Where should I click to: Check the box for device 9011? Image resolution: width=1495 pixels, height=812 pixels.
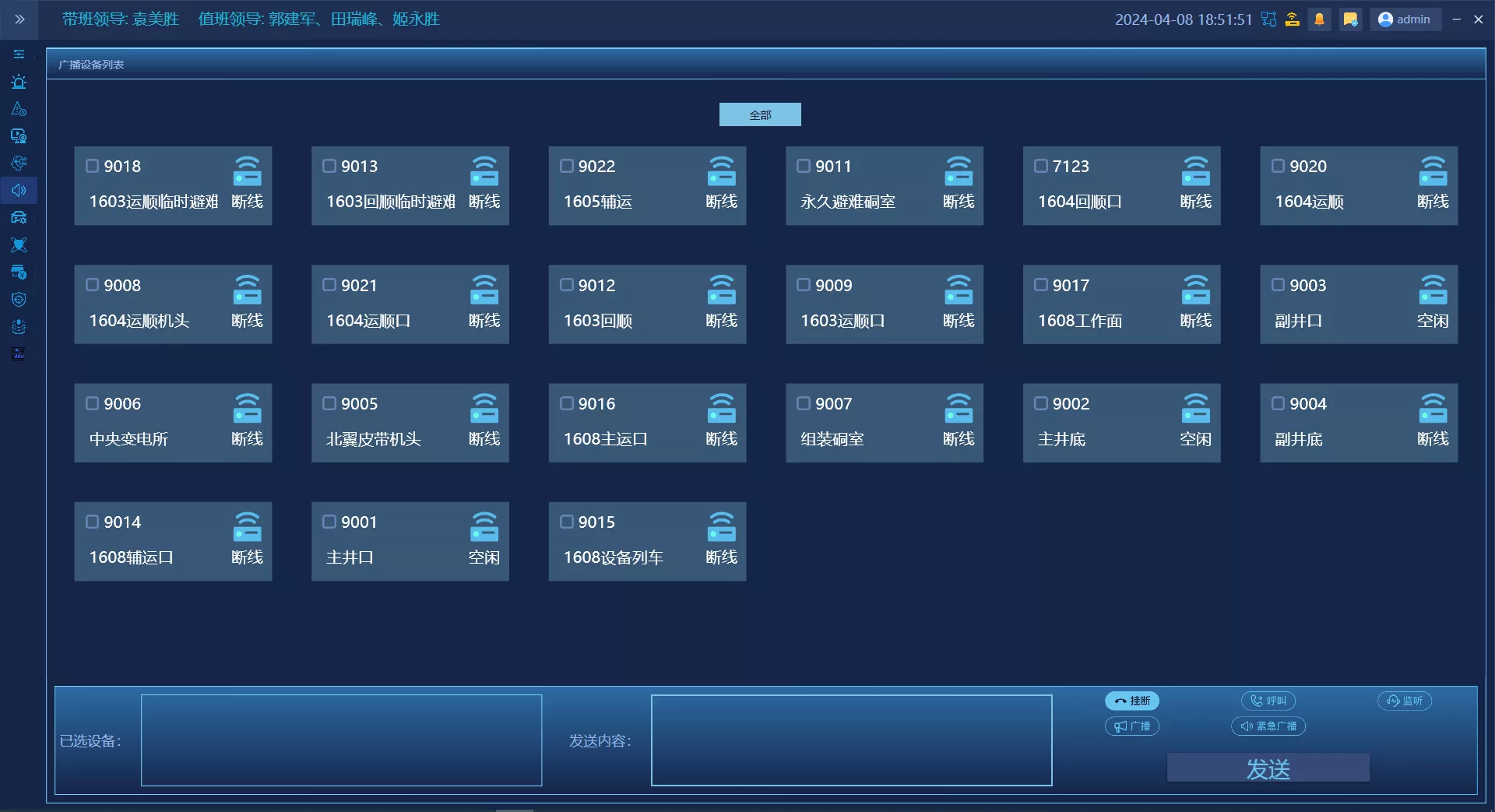804,166
